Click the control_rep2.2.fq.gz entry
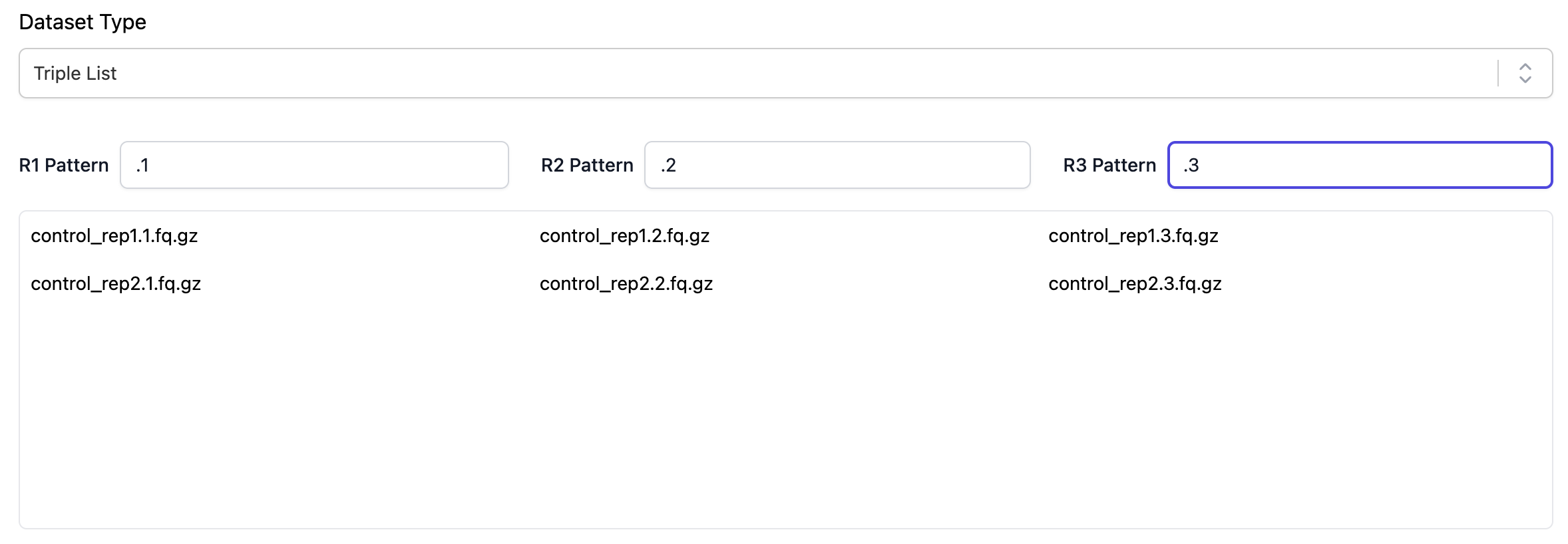Viewport: 1568px width, 544px height. pos(626,283)
